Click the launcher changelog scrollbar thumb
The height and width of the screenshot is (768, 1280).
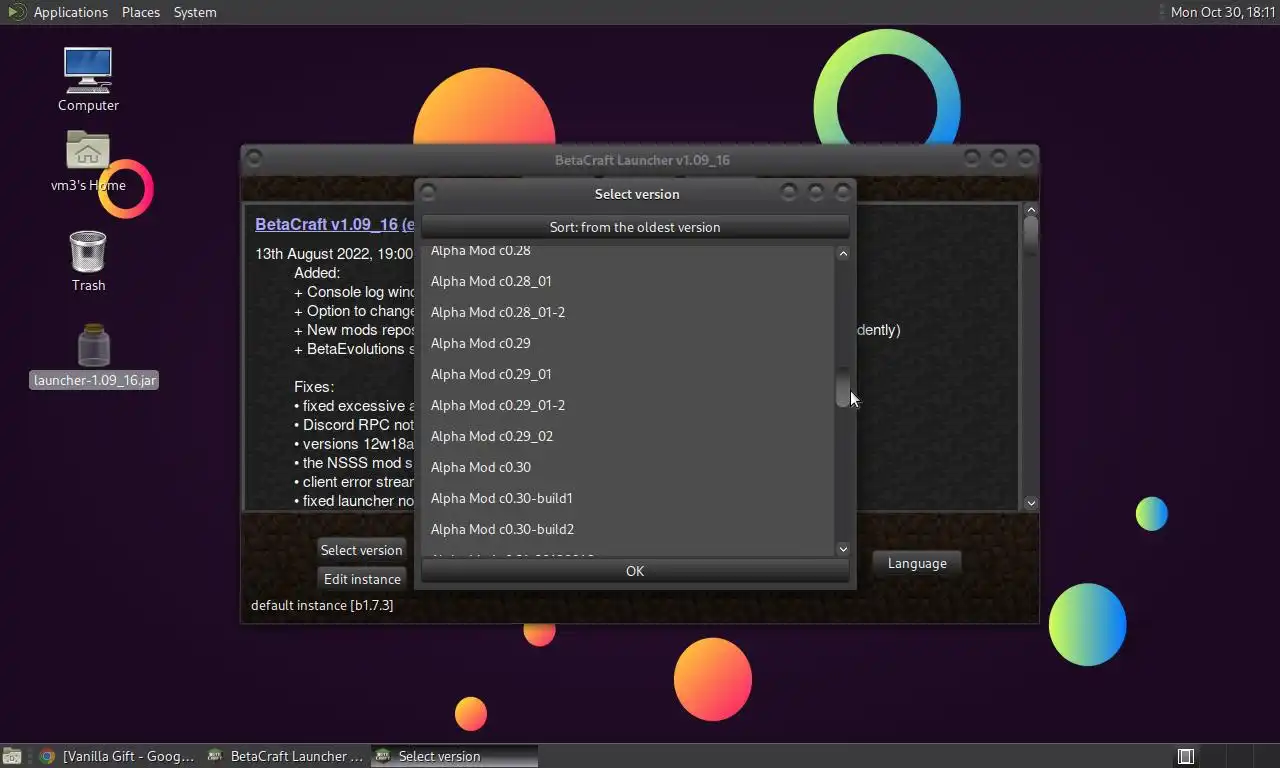click(1031, 236)
